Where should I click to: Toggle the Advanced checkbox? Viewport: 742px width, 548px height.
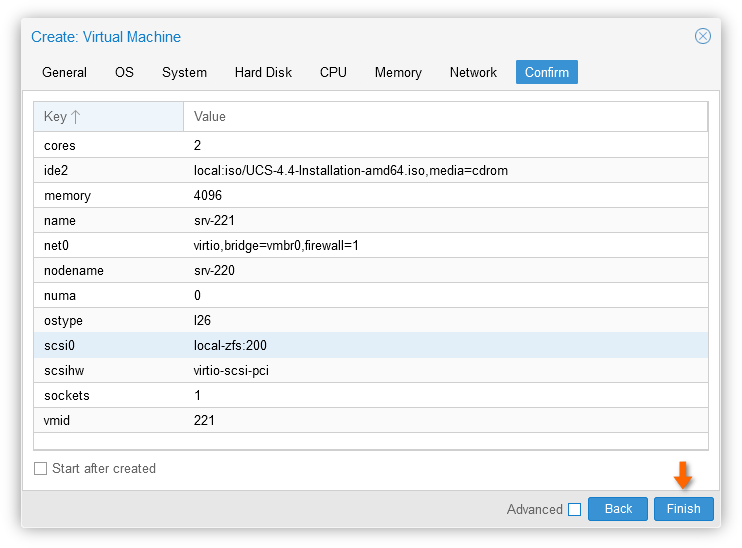point(574,510)
